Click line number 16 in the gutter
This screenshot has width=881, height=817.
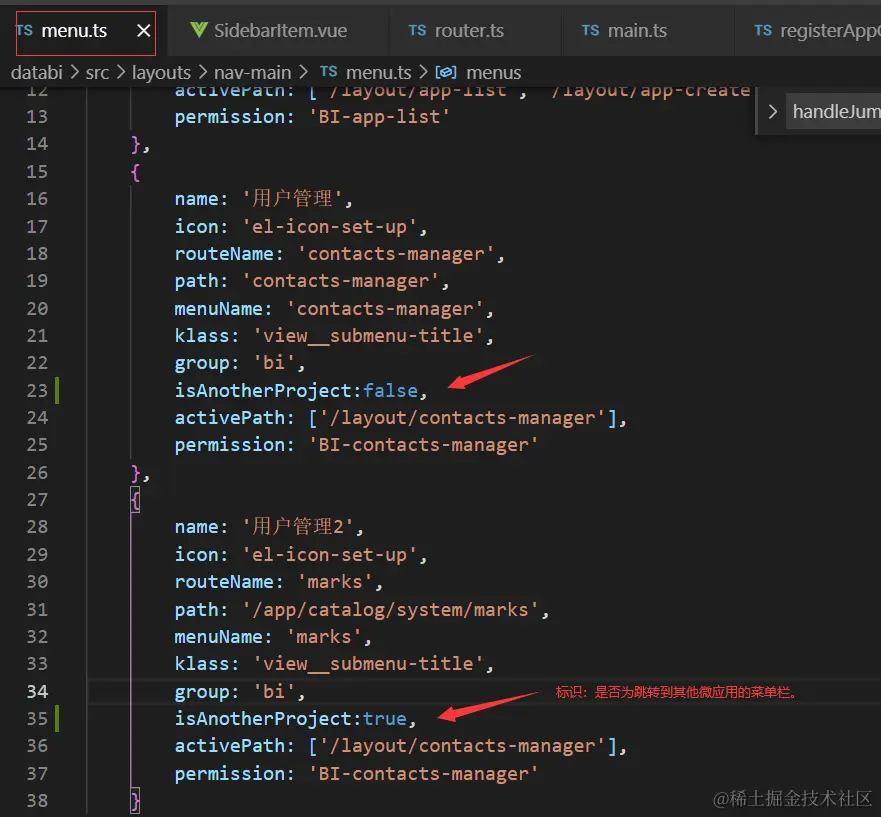tap(37, 199)
